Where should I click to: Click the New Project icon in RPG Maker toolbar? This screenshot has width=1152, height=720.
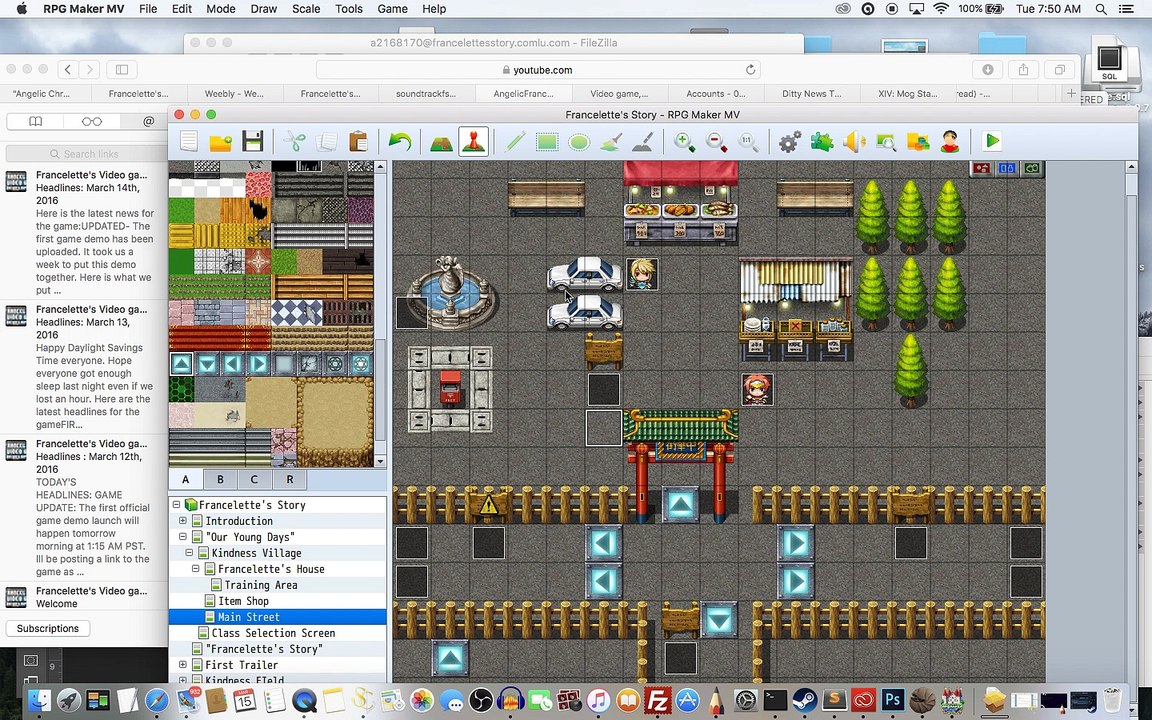pos(189,141)
